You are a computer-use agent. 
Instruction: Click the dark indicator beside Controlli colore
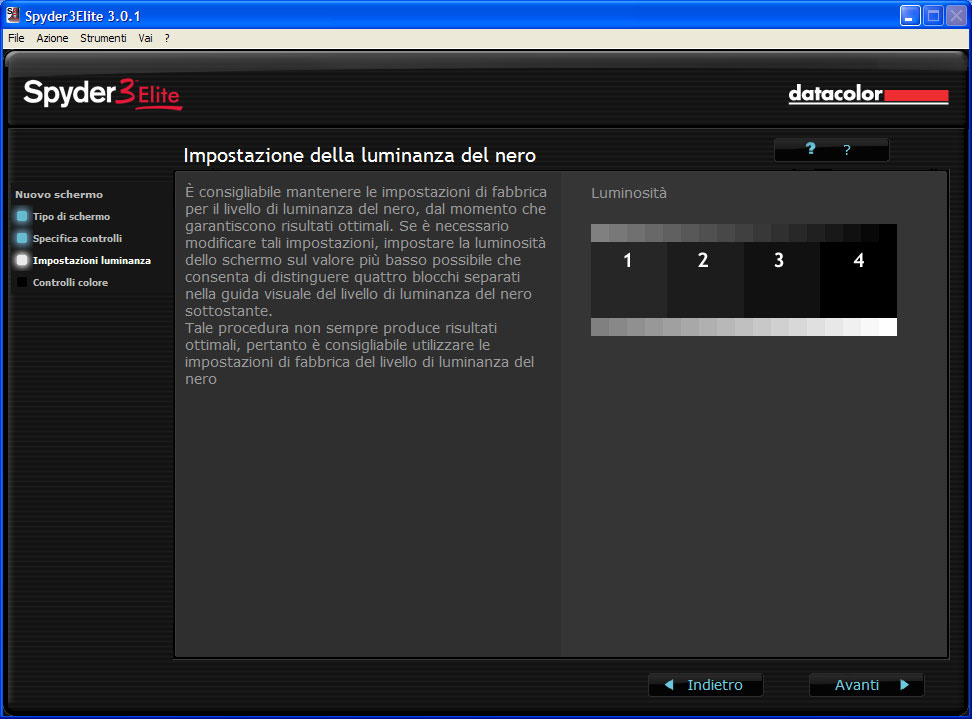(22, 283)
